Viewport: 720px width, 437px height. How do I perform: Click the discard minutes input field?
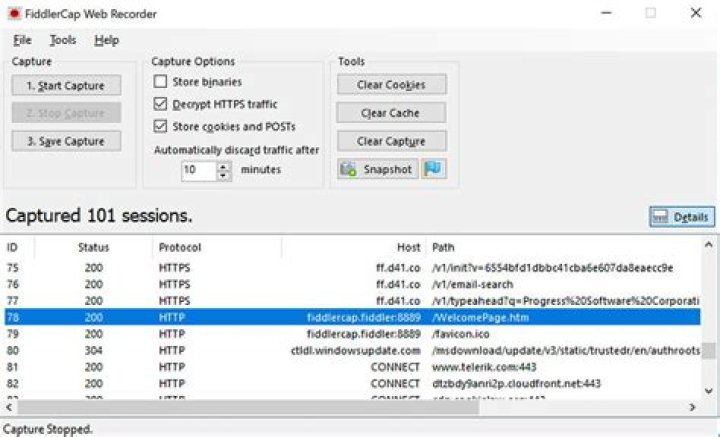(x=198, y=170)
